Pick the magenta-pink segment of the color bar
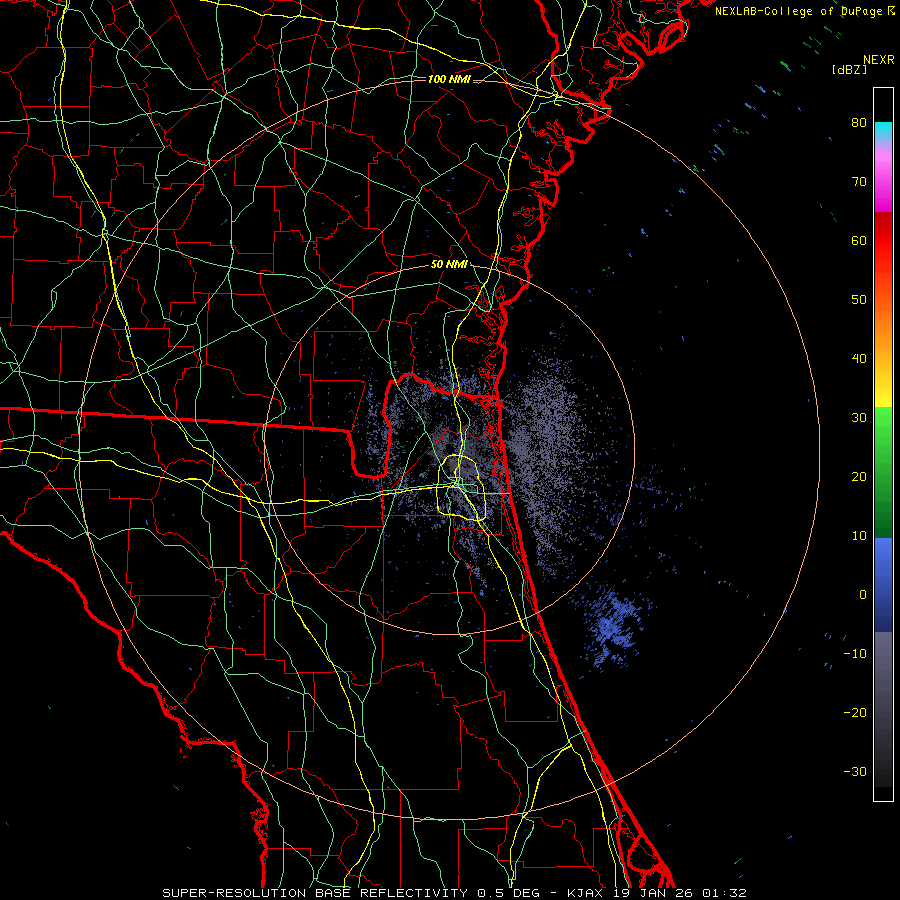900x900 pixels. pyautogui.click(x=883, y=178)
